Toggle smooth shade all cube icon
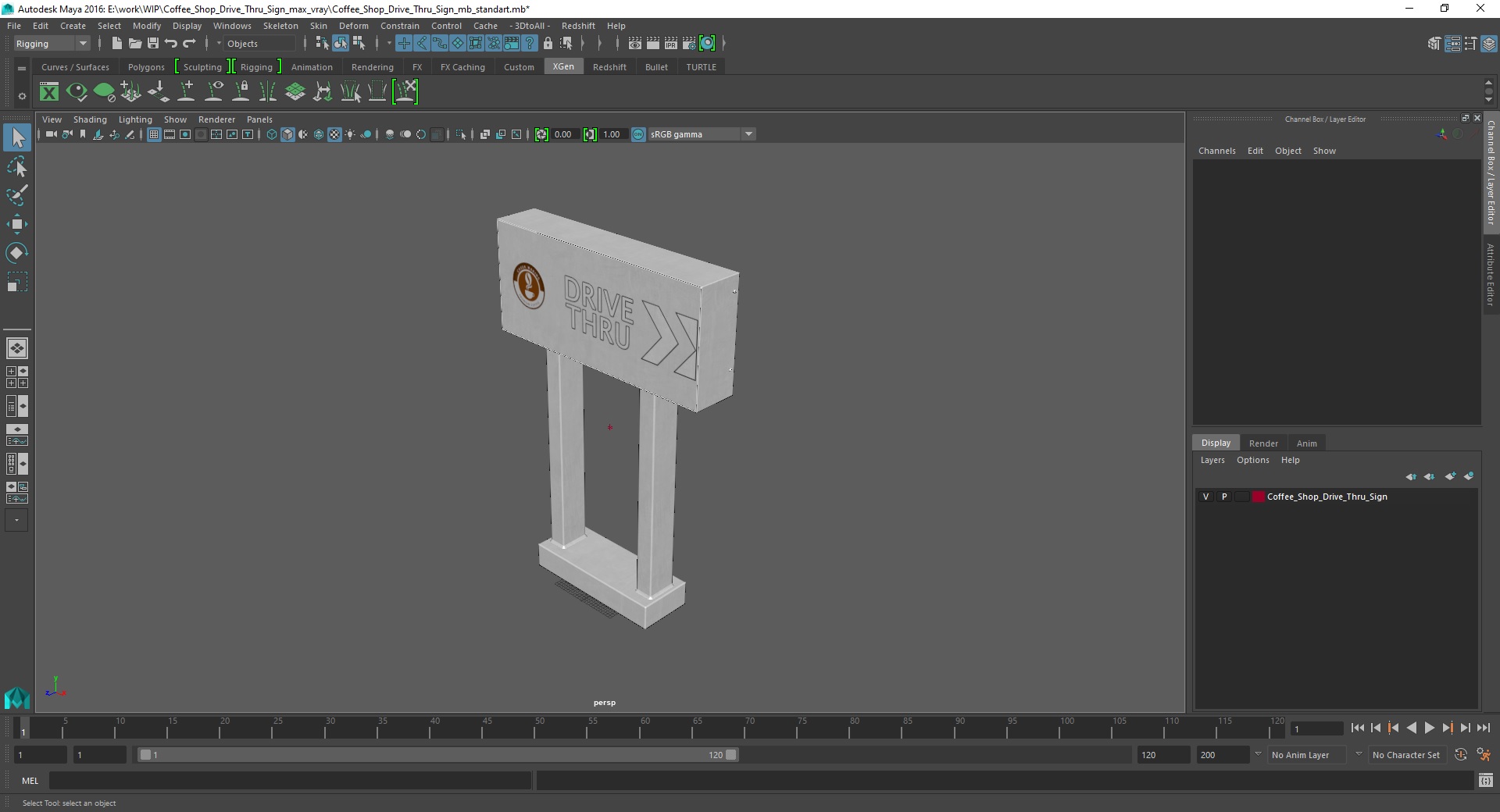Viewport: 1500px width, 812px height. [287, 134]
